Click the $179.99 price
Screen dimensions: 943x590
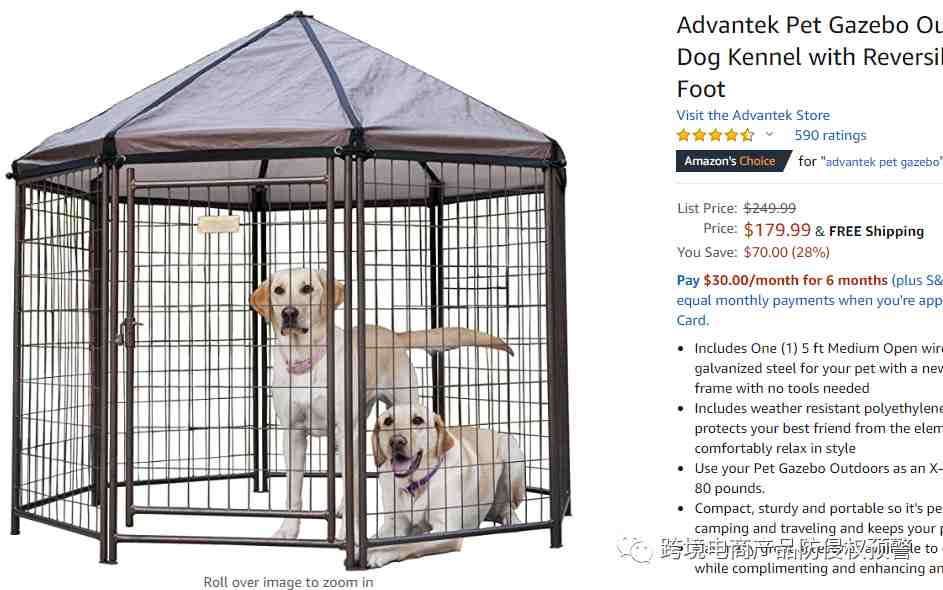[x=777, y=230]
